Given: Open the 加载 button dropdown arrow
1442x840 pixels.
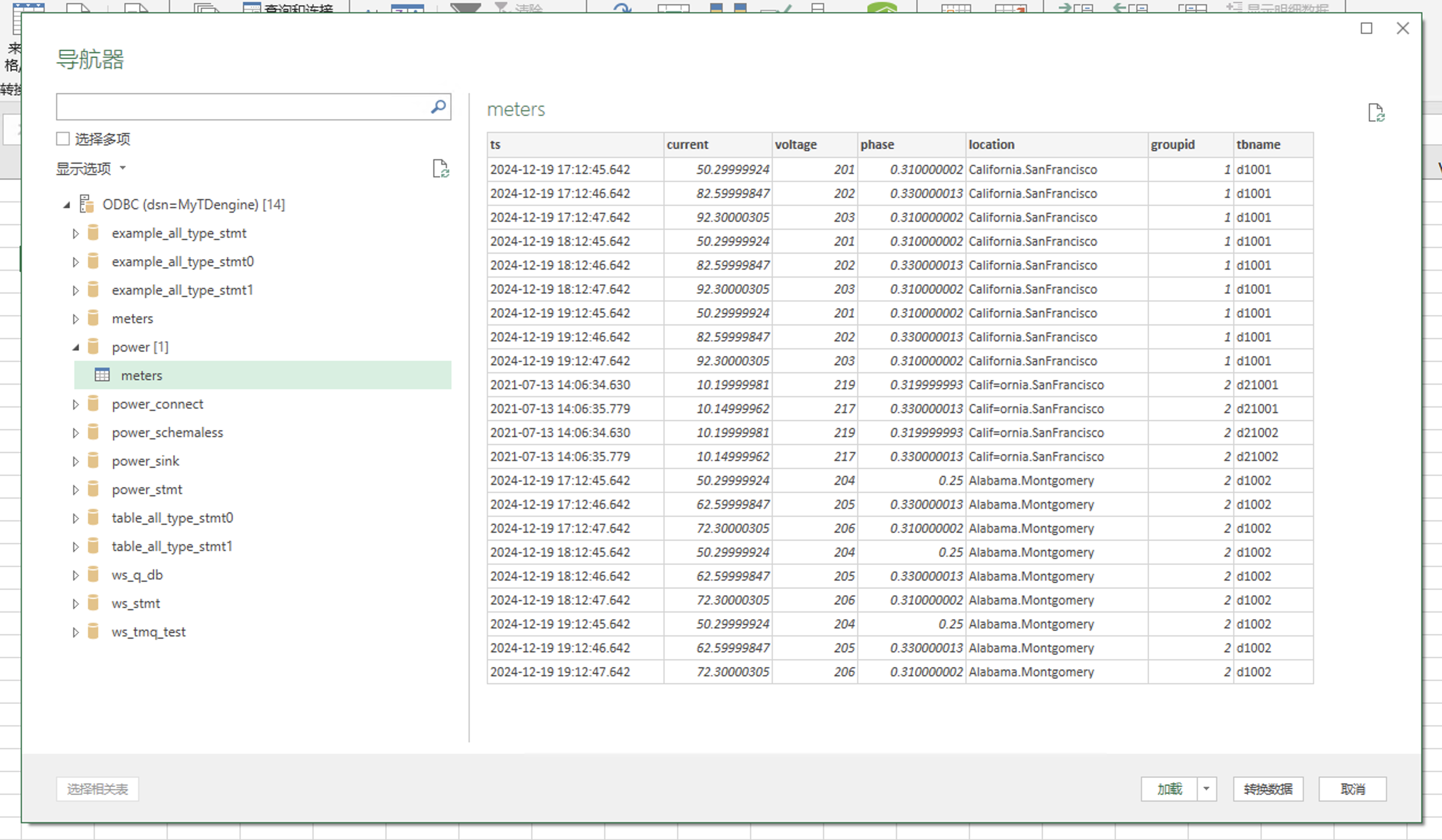Looking at the screenshot, I should point(1205,789).
